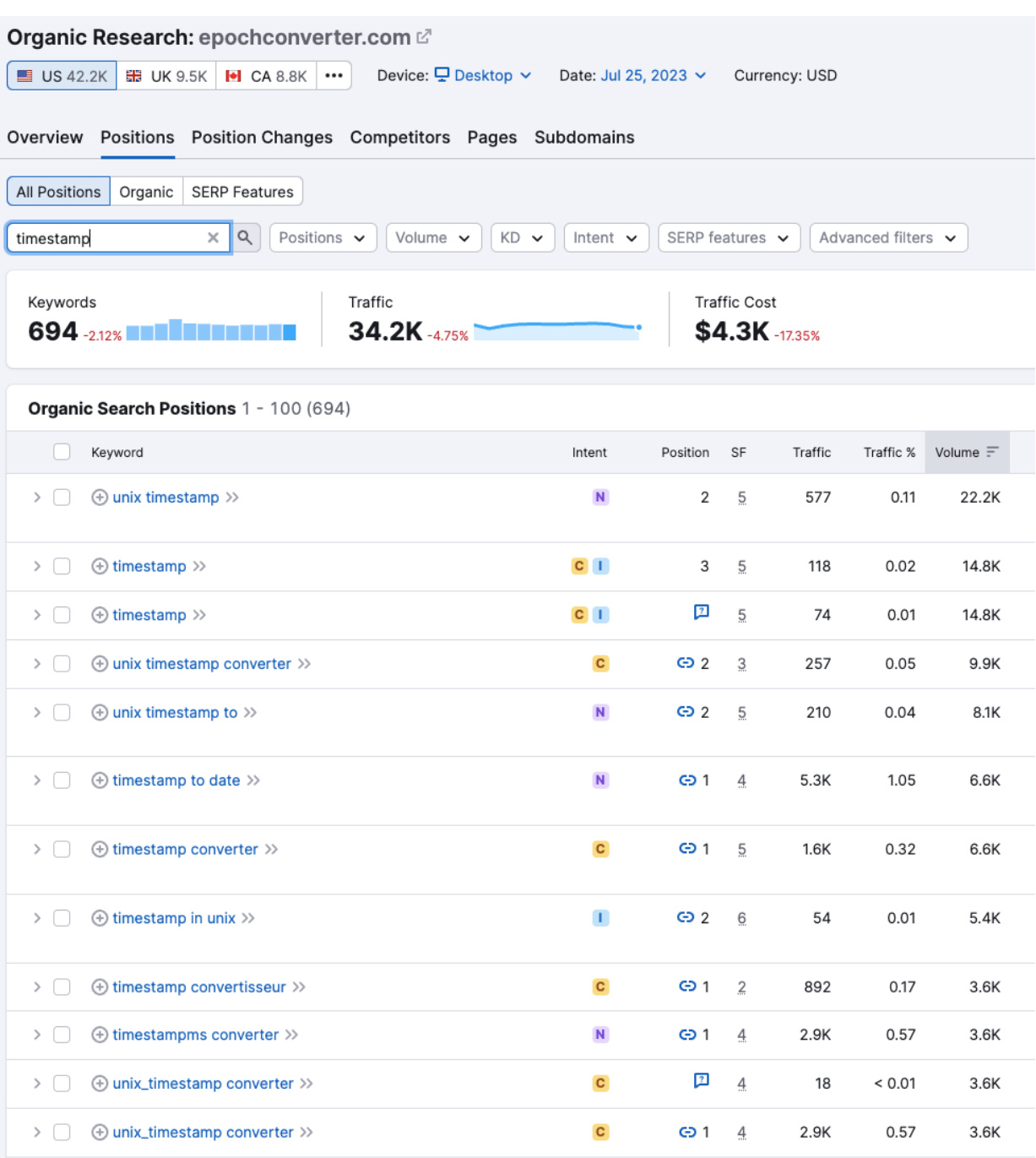Check the timestampms converter row checkbox
The height and width of the screenshot is (1158, 1036).
(x=62, y=1035)
